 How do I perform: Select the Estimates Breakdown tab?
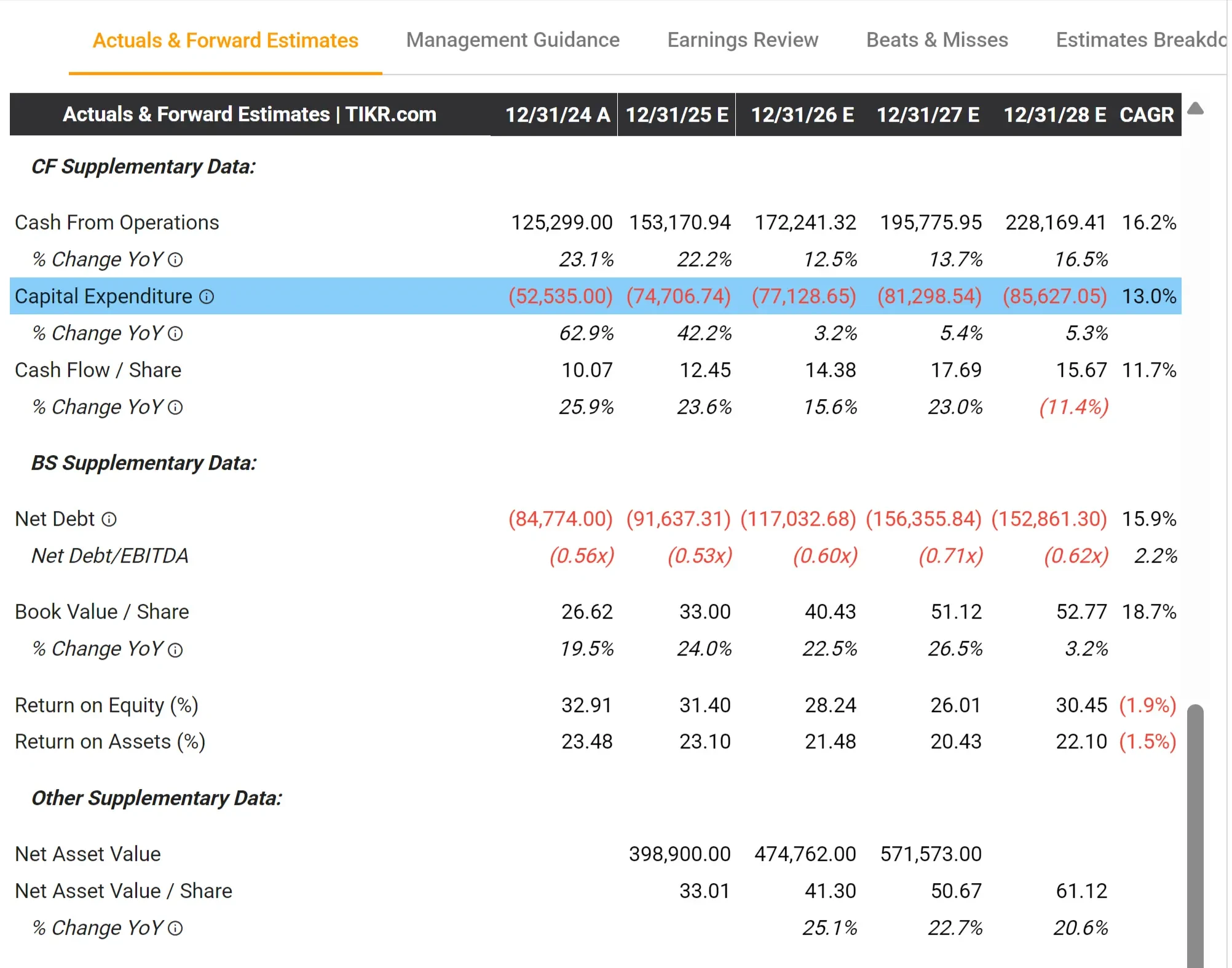point(1140,40)
